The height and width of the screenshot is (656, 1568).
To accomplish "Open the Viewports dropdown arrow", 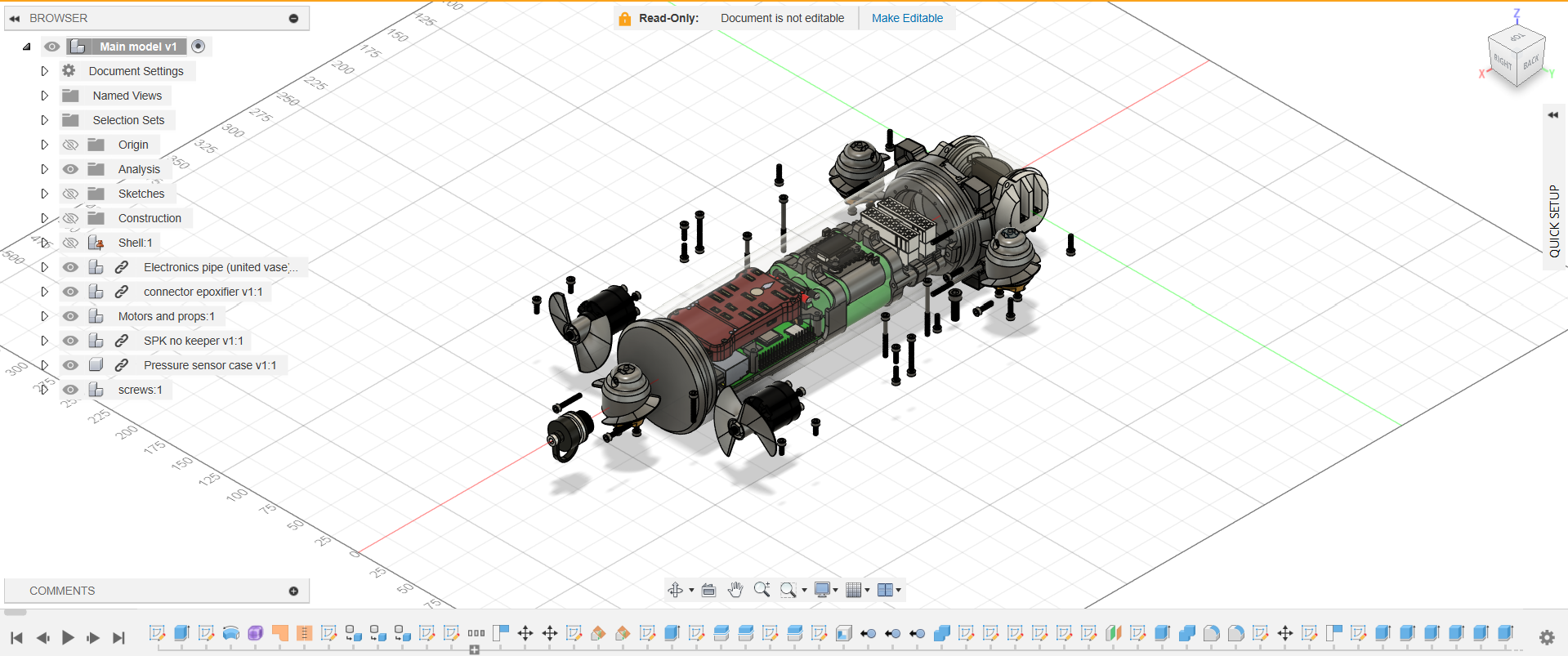I will [898, 590].
